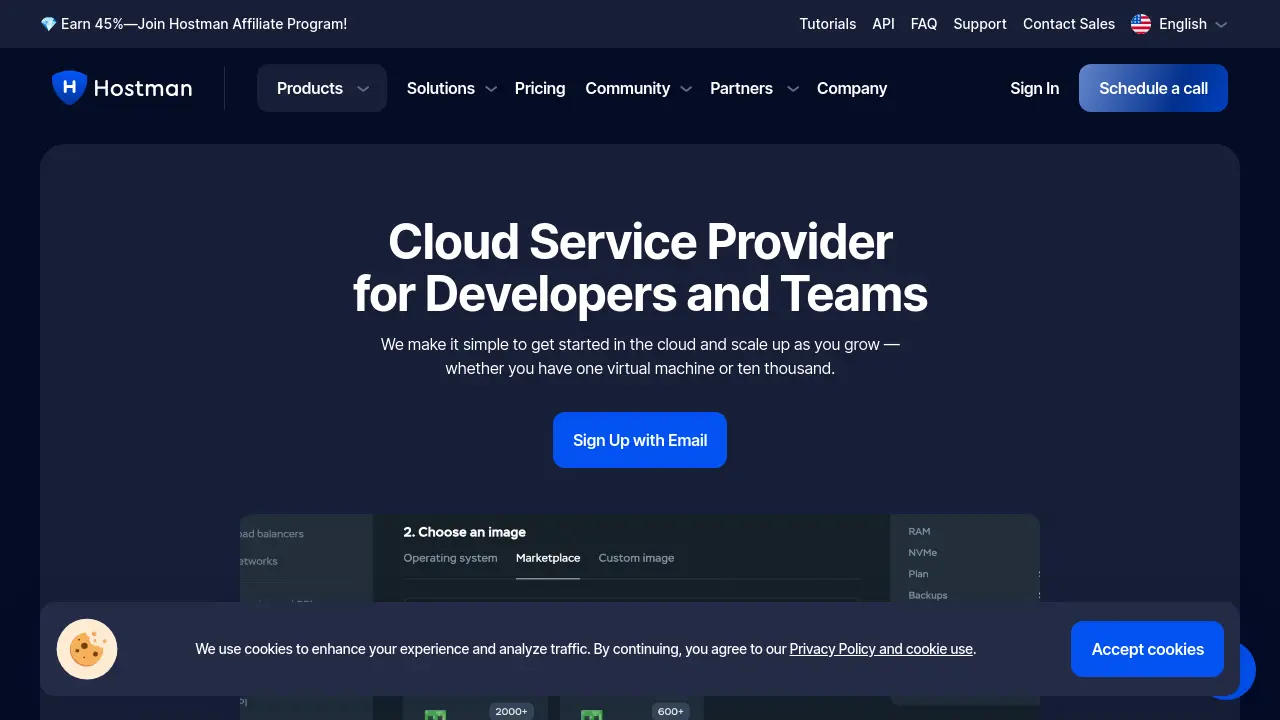Expand the Partners dropdown chevron
Viewport: 1280px width, 720px height.
(793, 89)
